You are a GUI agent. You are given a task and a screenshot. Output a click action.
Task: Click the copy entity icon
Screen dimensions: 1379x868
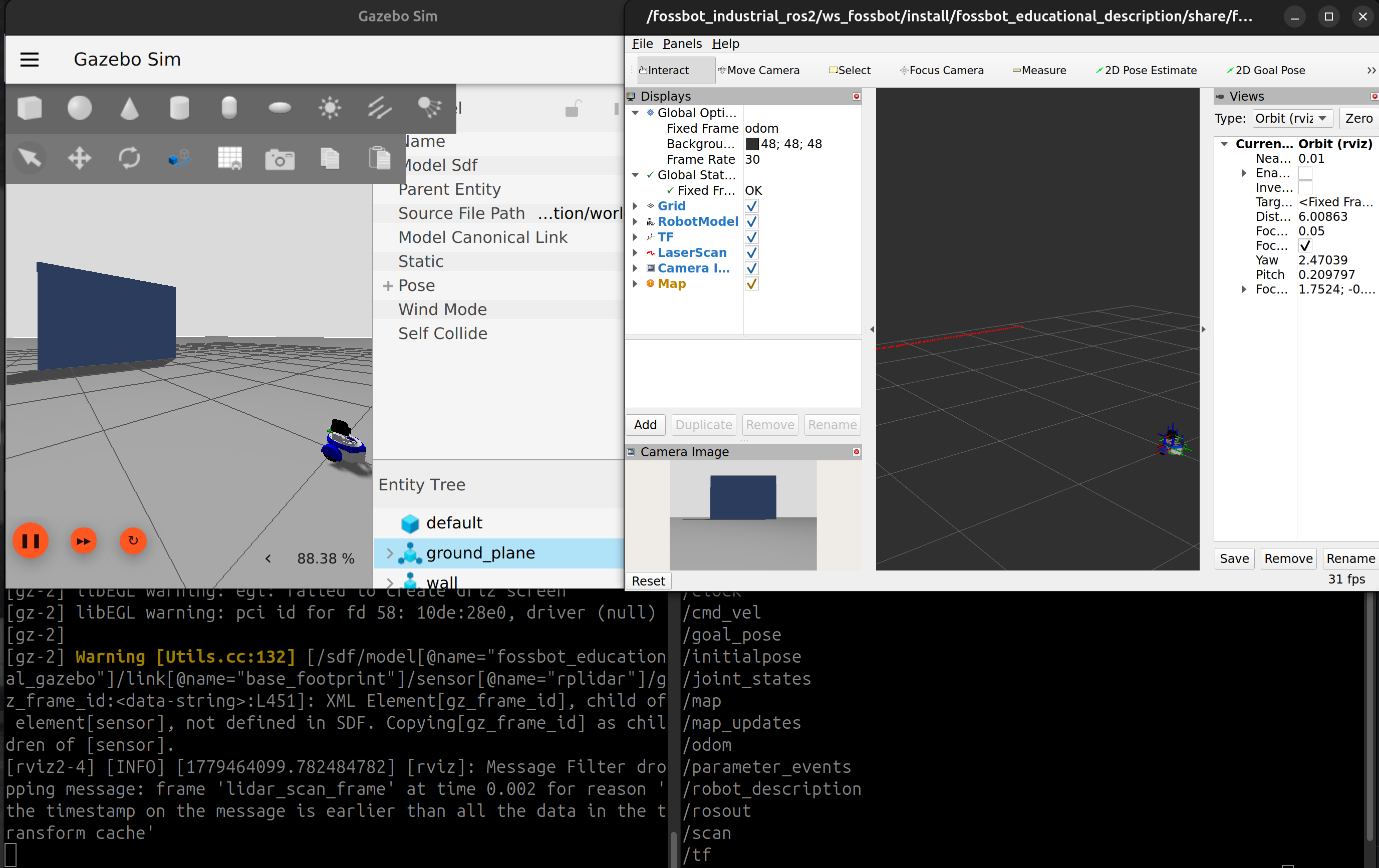[330, 157]
